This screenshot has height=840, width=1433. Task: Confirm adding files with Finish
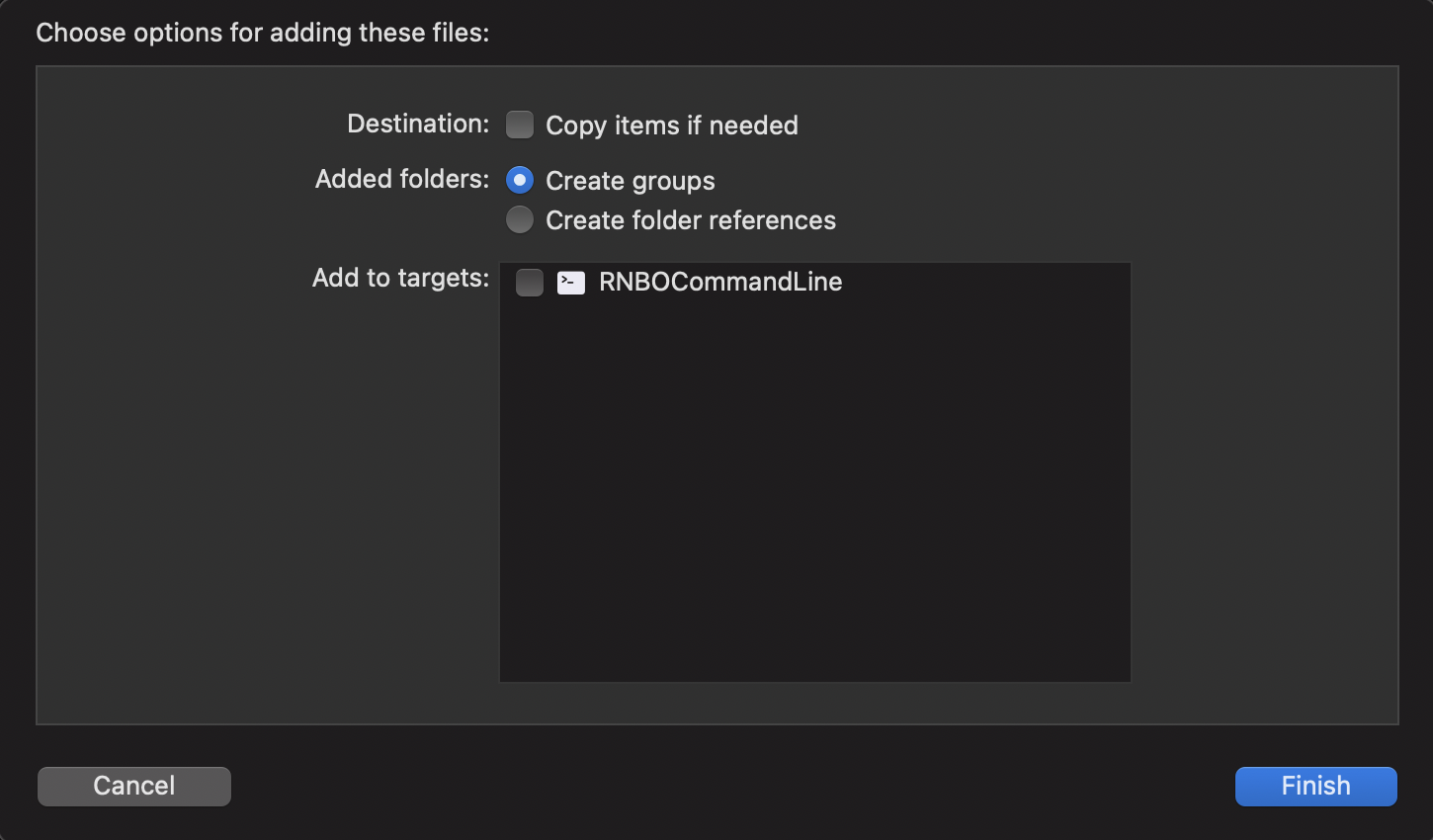tap(1314, 786)
